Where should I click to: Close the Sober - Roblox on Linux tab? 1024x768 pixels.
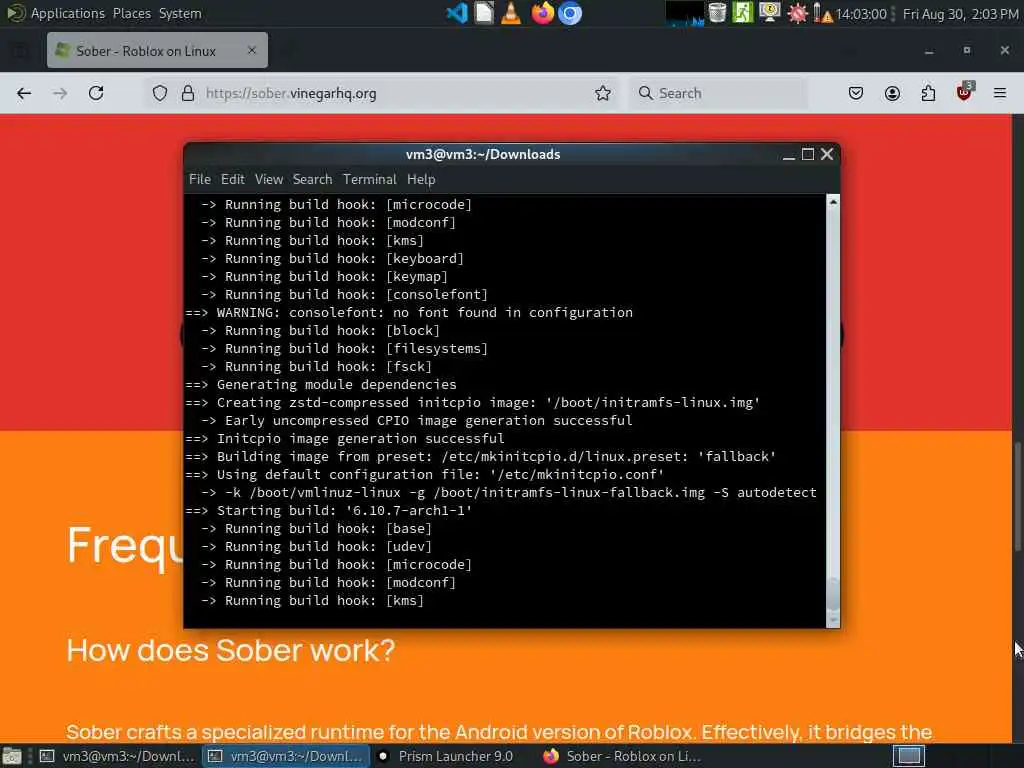pos(251,50)
